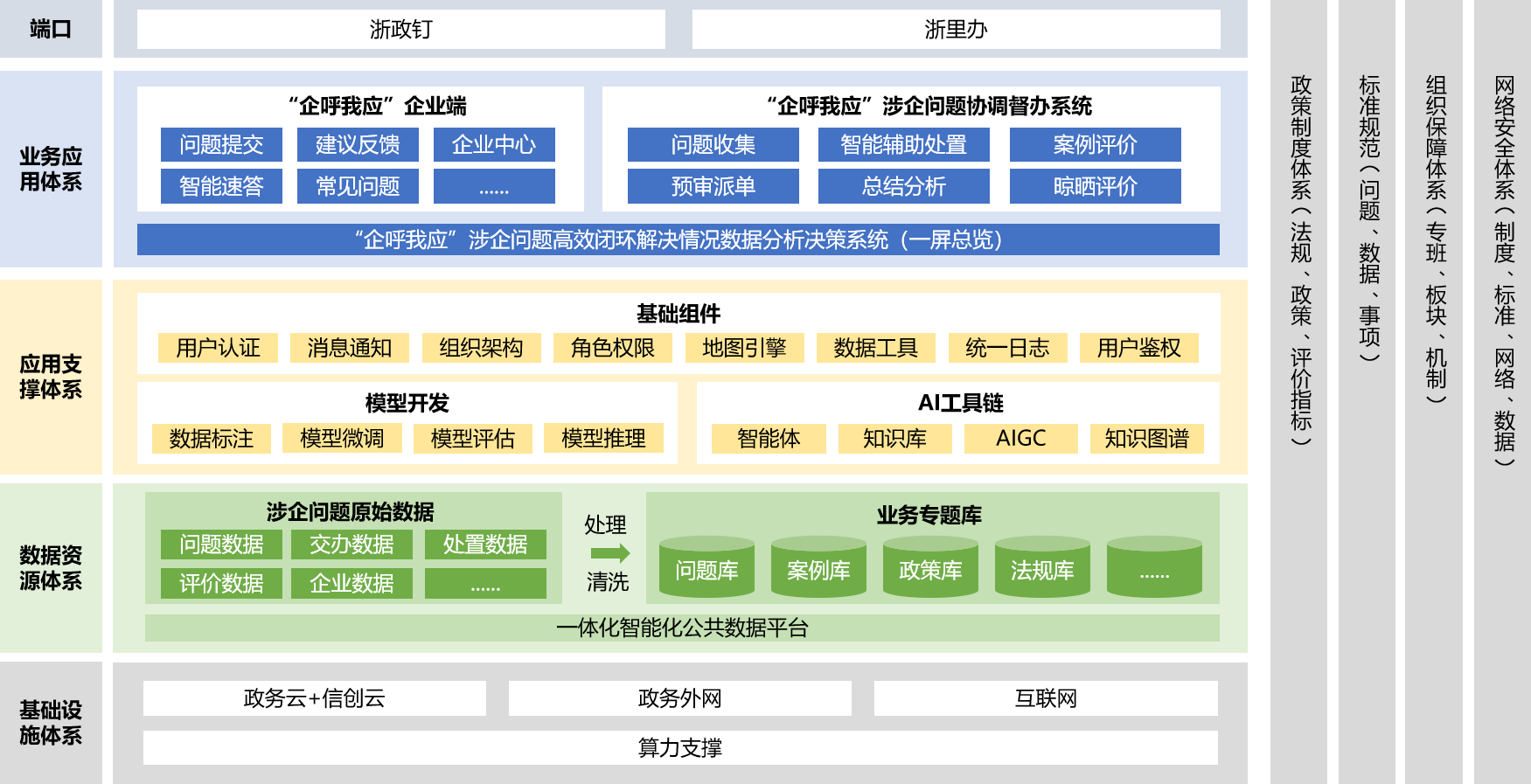Select the 算力支撑 bar
This screenshot has height=784, width=1531.
click(680, 748)
